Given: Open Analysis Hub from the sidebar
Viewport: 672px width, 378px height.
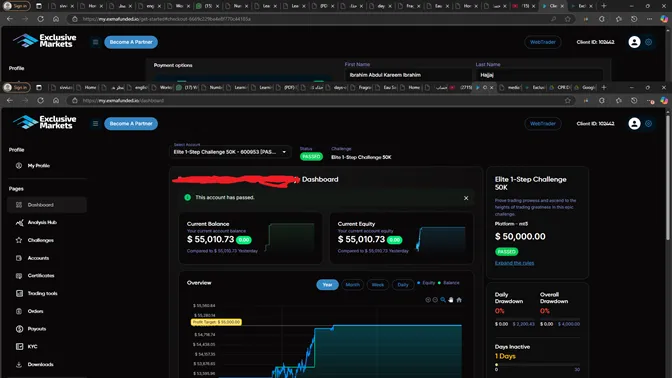Looking at the screenshot, I should 47,222.
